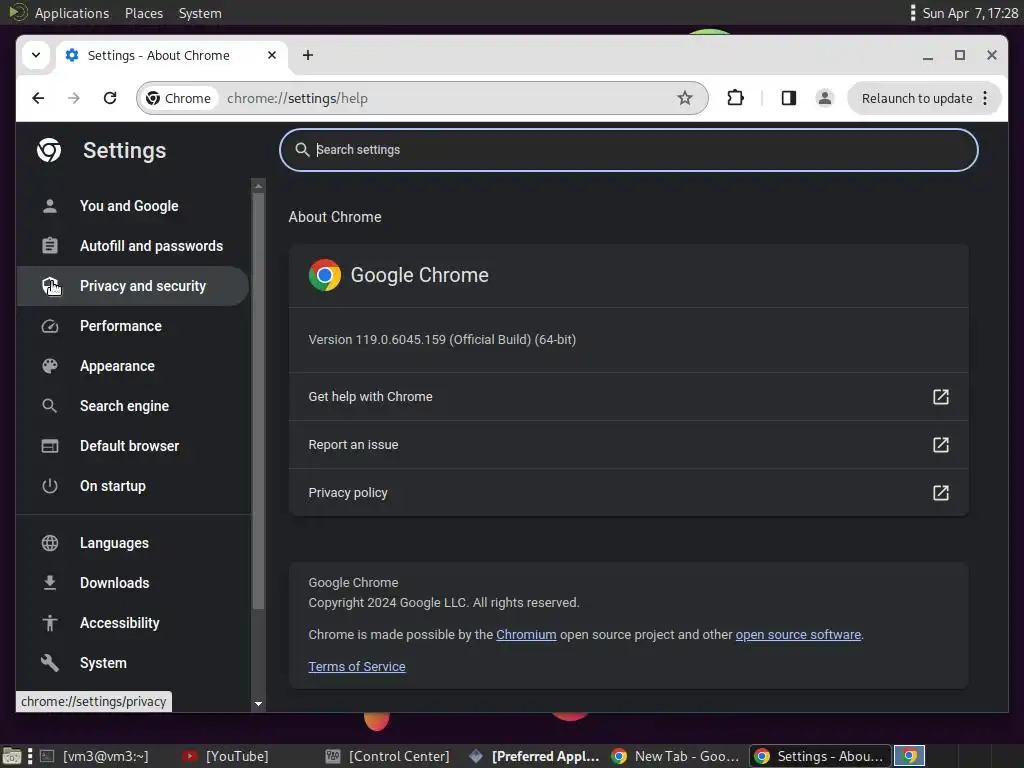Open the Chromium link
This screenshot has width=1024, height=768.
coord(526,635)
